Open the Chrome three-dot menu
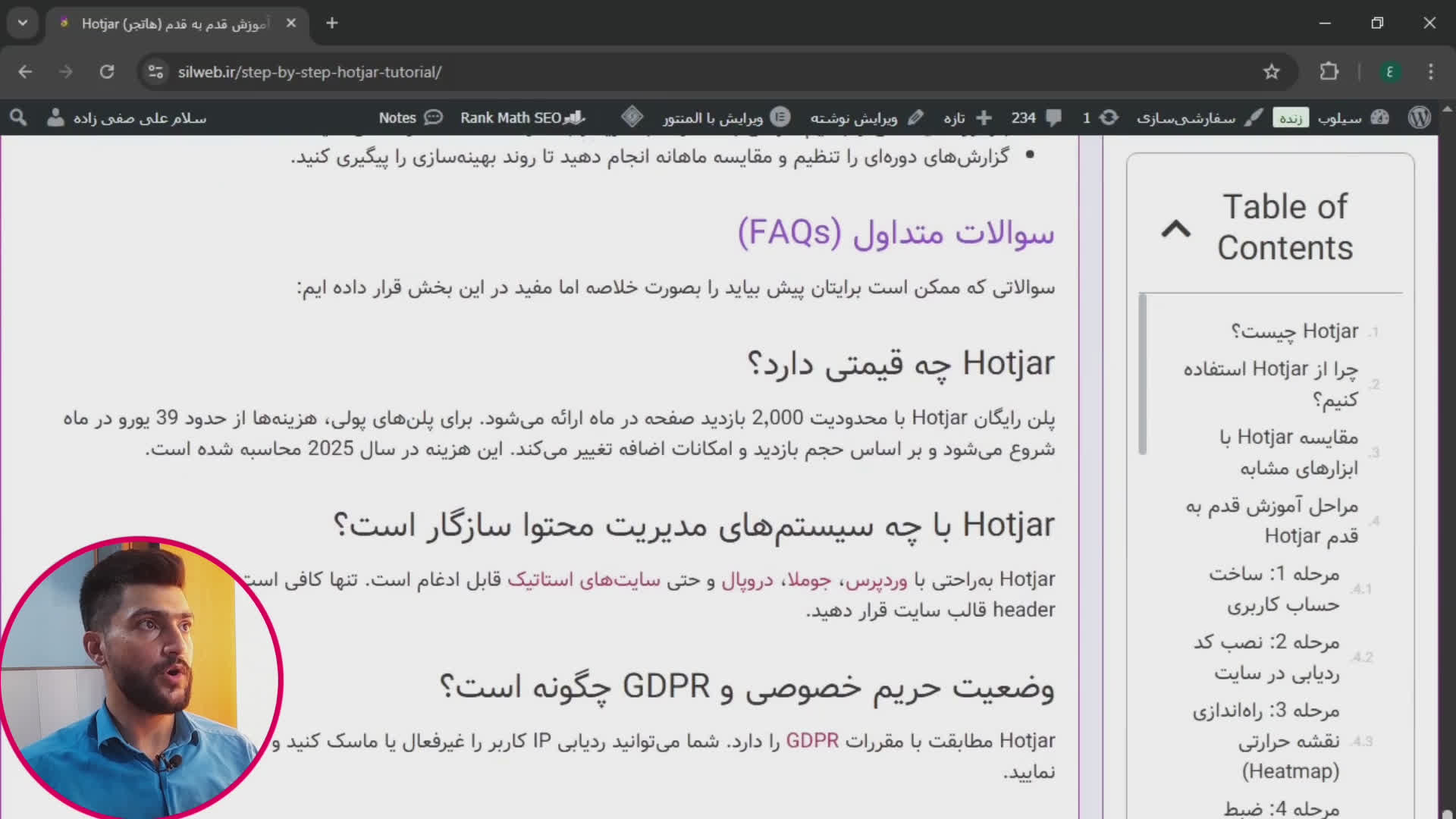 coord(1431,71)
